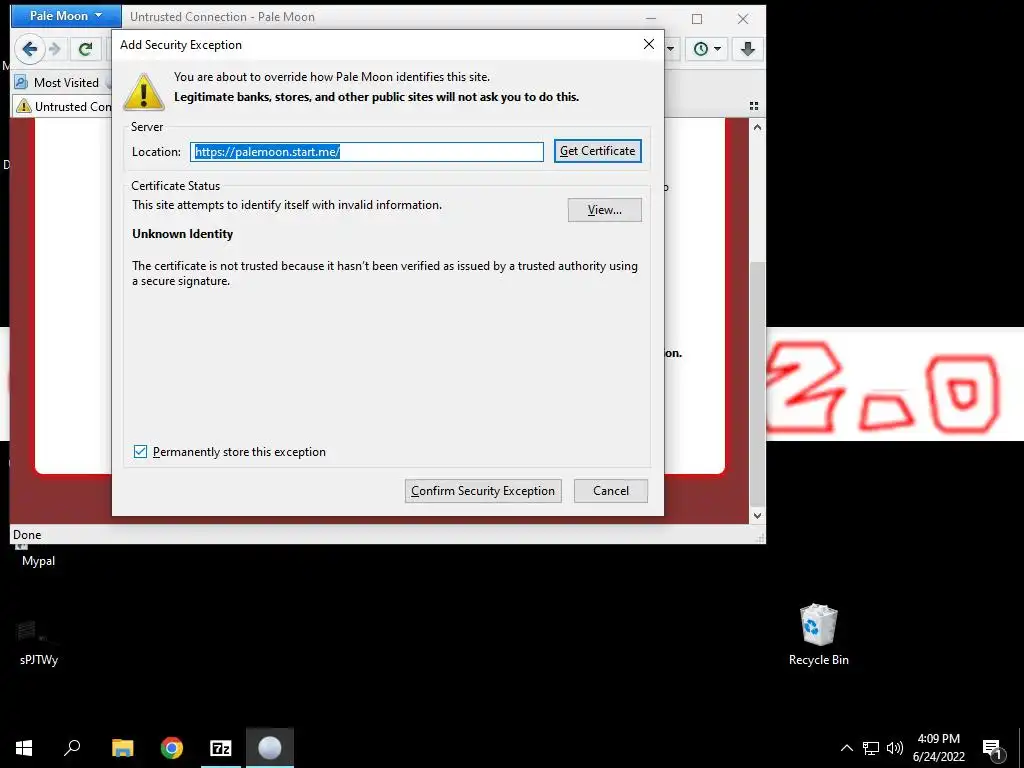This screenshot has height=768, width=1024.
Task: Open the Downloads arrow icon in toolbar
Action: coord(748,48)
